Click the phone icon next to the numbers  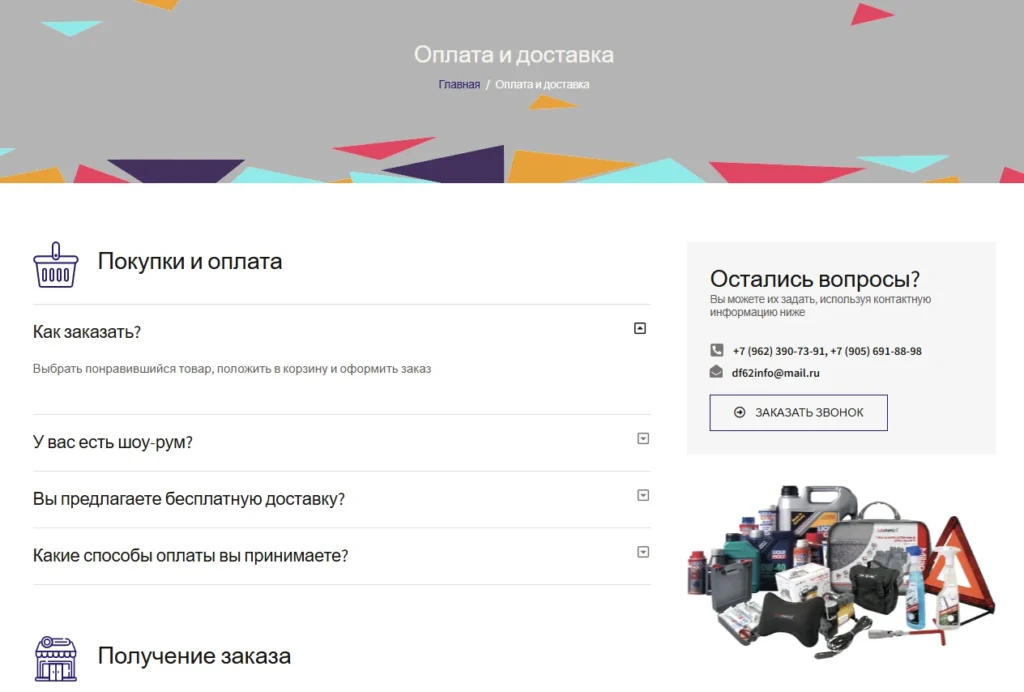(x=716, y=350)
